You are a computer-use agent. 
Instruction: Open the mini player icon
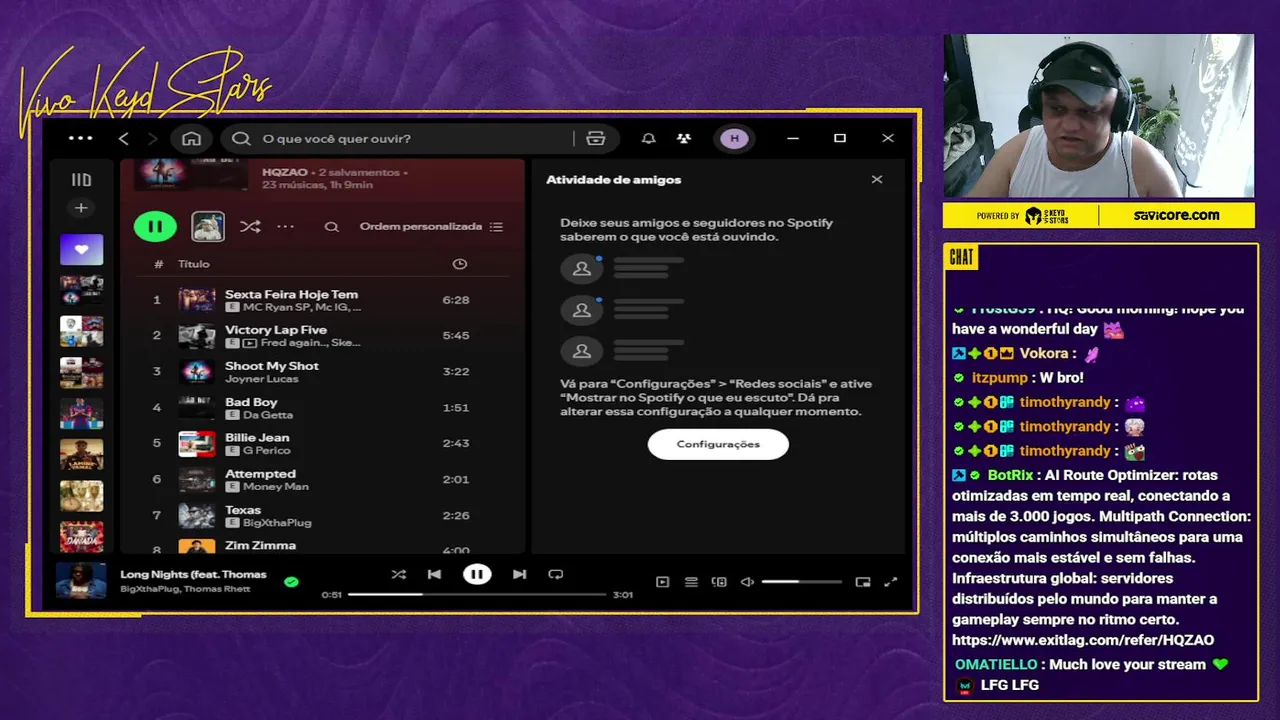pyautogui.click(x=863, y=582)
